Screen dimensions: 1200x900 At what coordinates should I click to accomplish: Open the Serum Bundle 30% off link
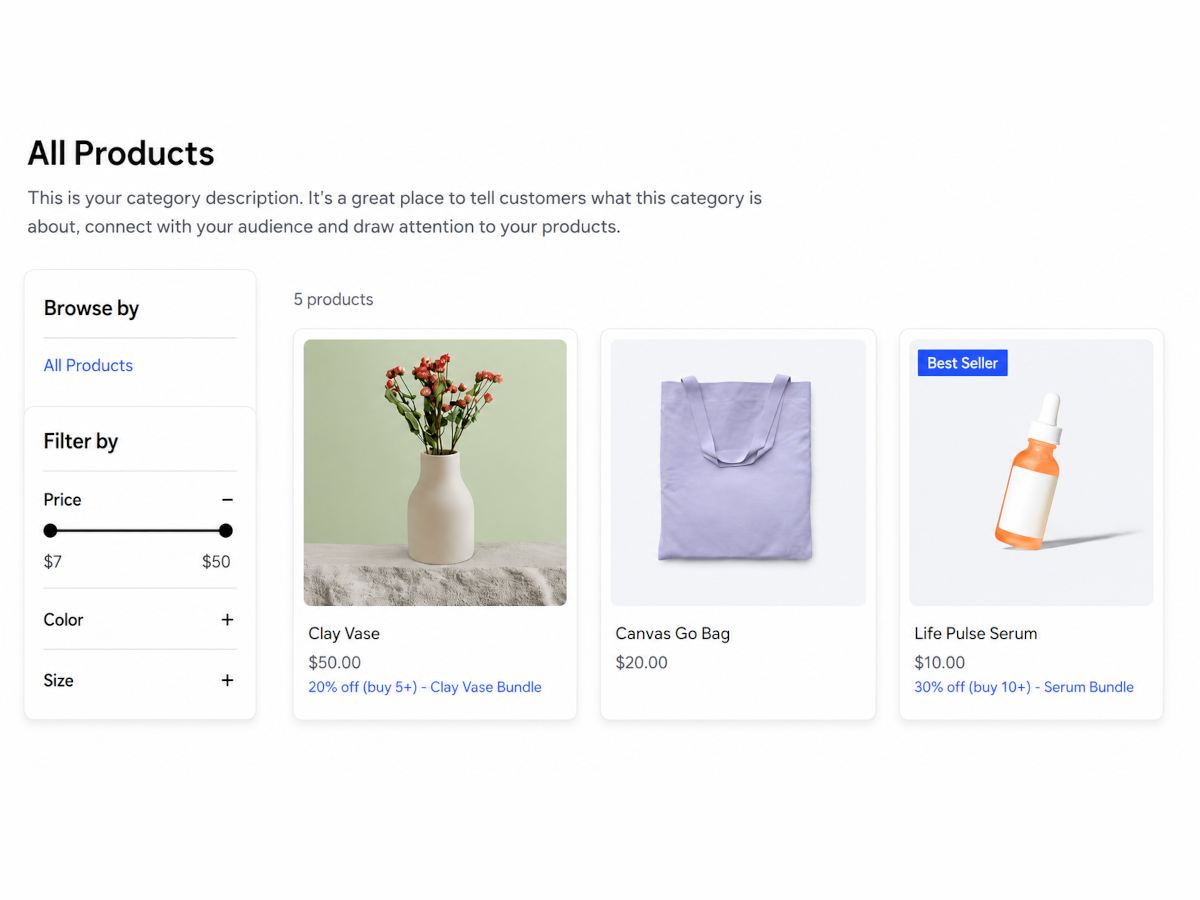[1024, 687]
